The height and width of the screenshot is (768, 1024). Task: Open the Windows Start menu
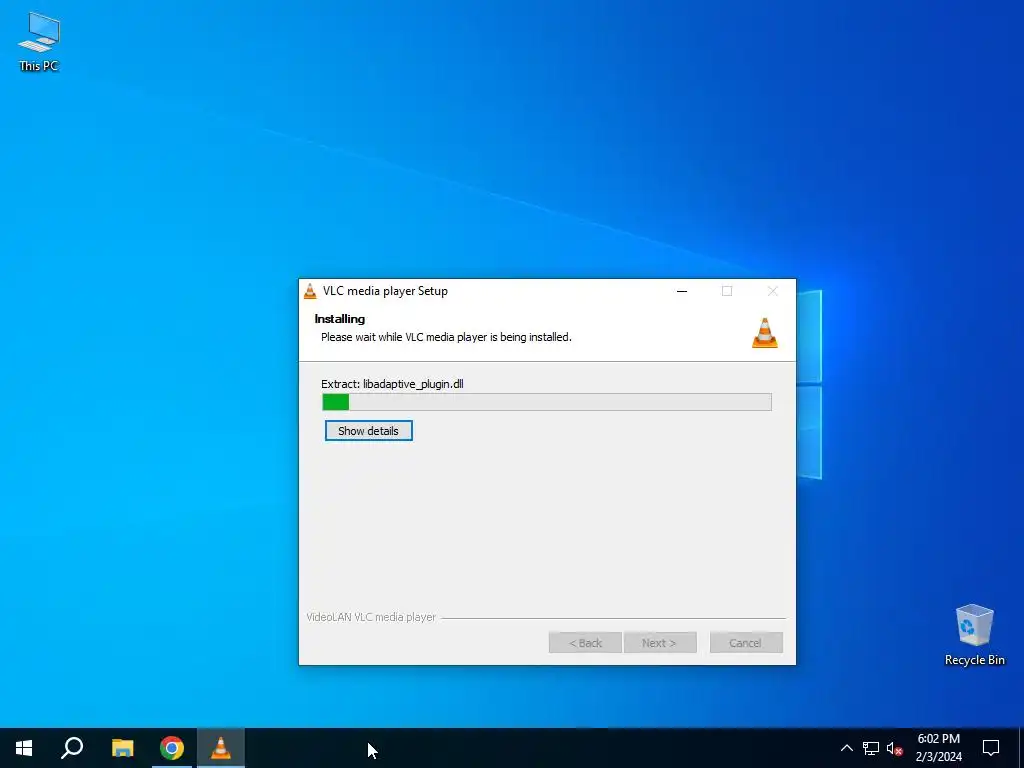tap(24, 748)
